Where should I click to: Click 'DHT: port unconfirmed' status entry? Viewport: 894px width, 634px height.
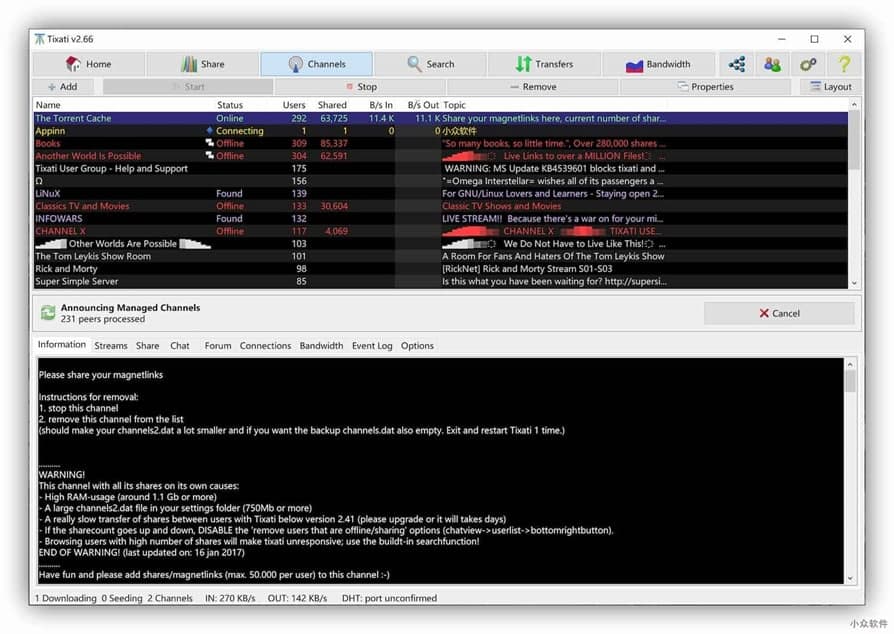pos(389,598)
